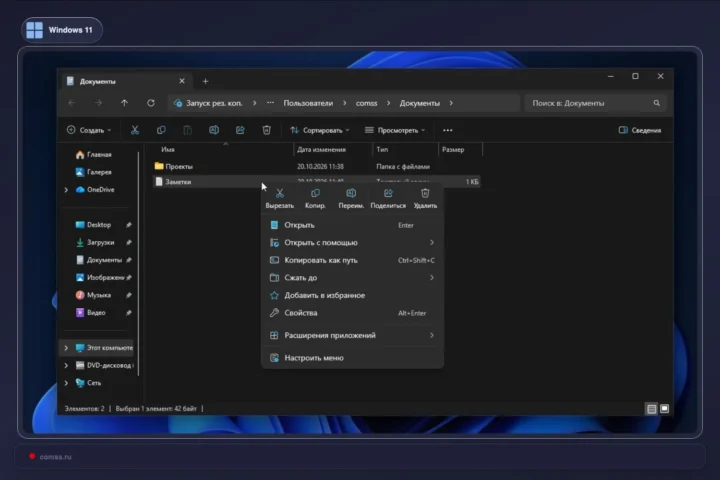
Task: Choose Поделиться in the context menu
Action: (x=388, y=198)
